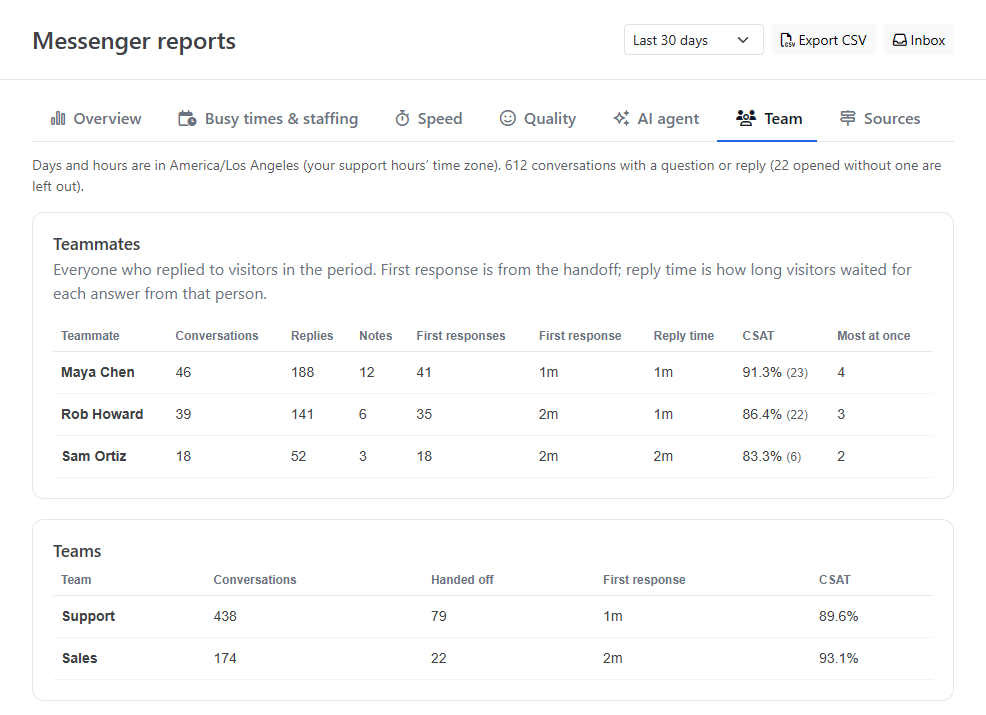Go to the Speed tab
The image size is (986, 715).
(428, 118)
